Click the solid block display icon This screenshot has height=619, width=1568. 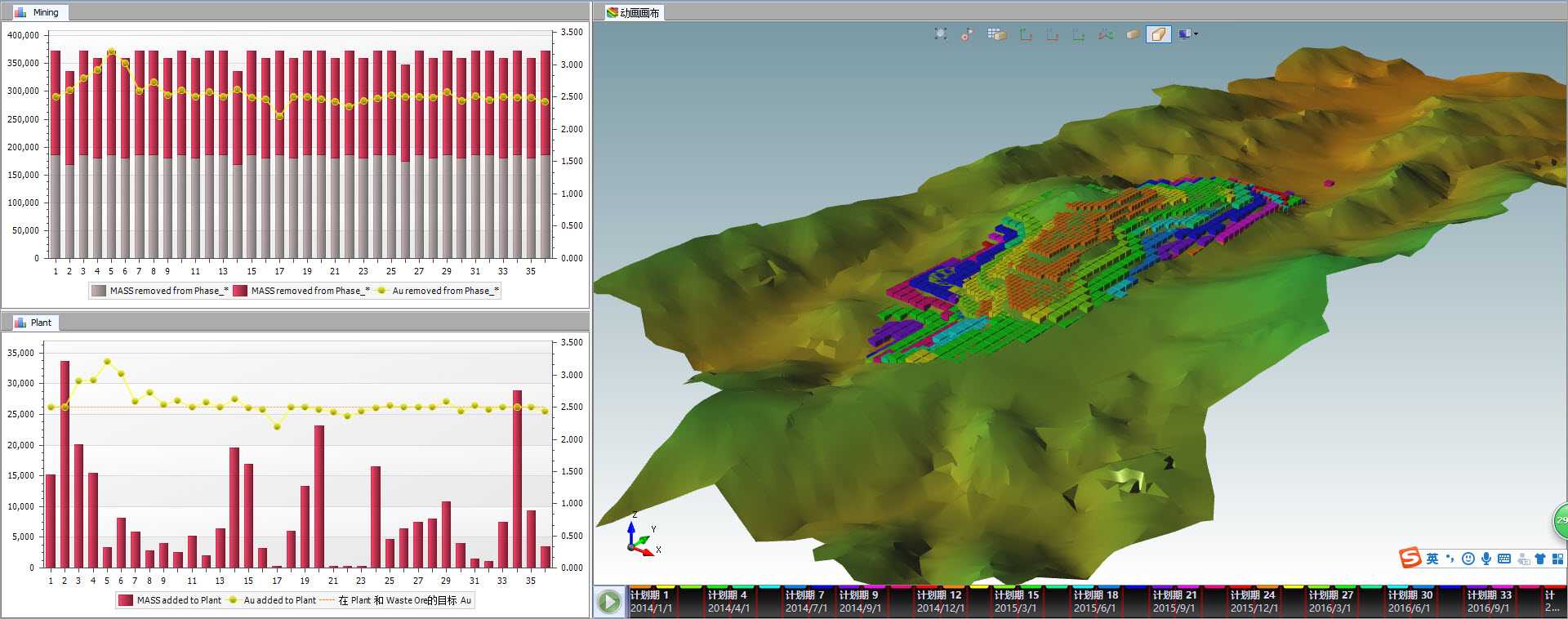point(1133,34)
